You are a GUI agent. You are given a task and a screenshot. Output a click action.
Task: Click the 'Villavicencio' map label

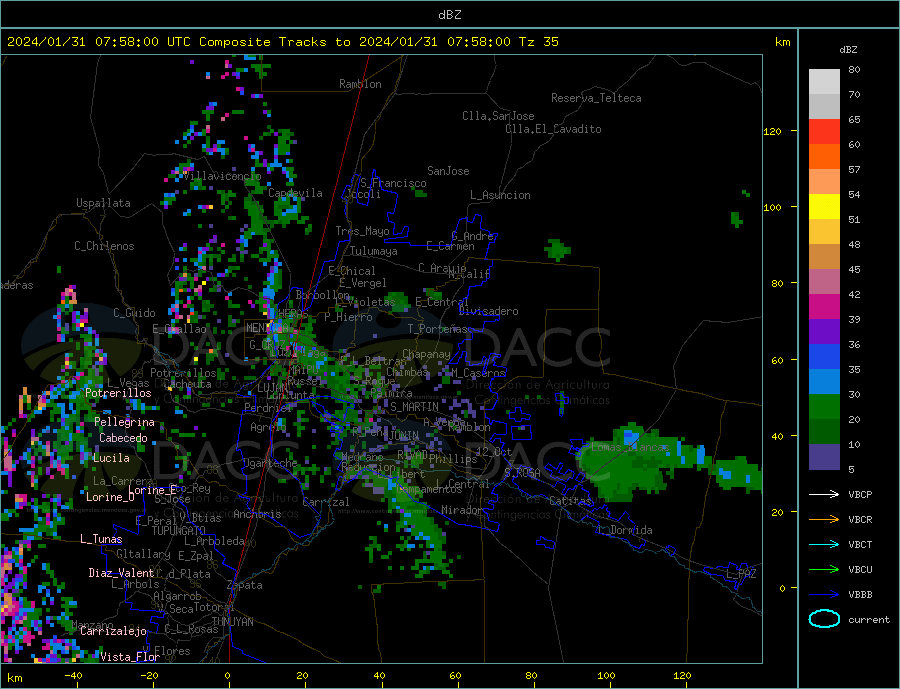click(223, 176)
